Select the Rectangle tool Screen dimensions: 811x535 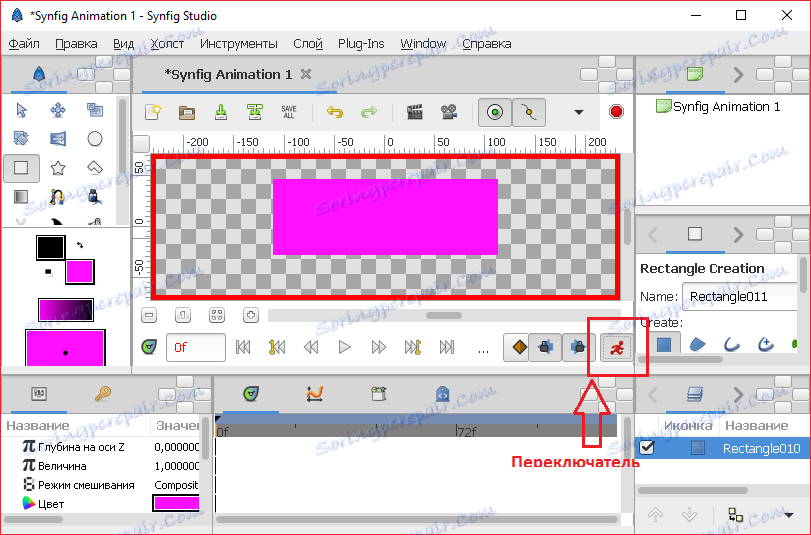(x=21, y=168)
